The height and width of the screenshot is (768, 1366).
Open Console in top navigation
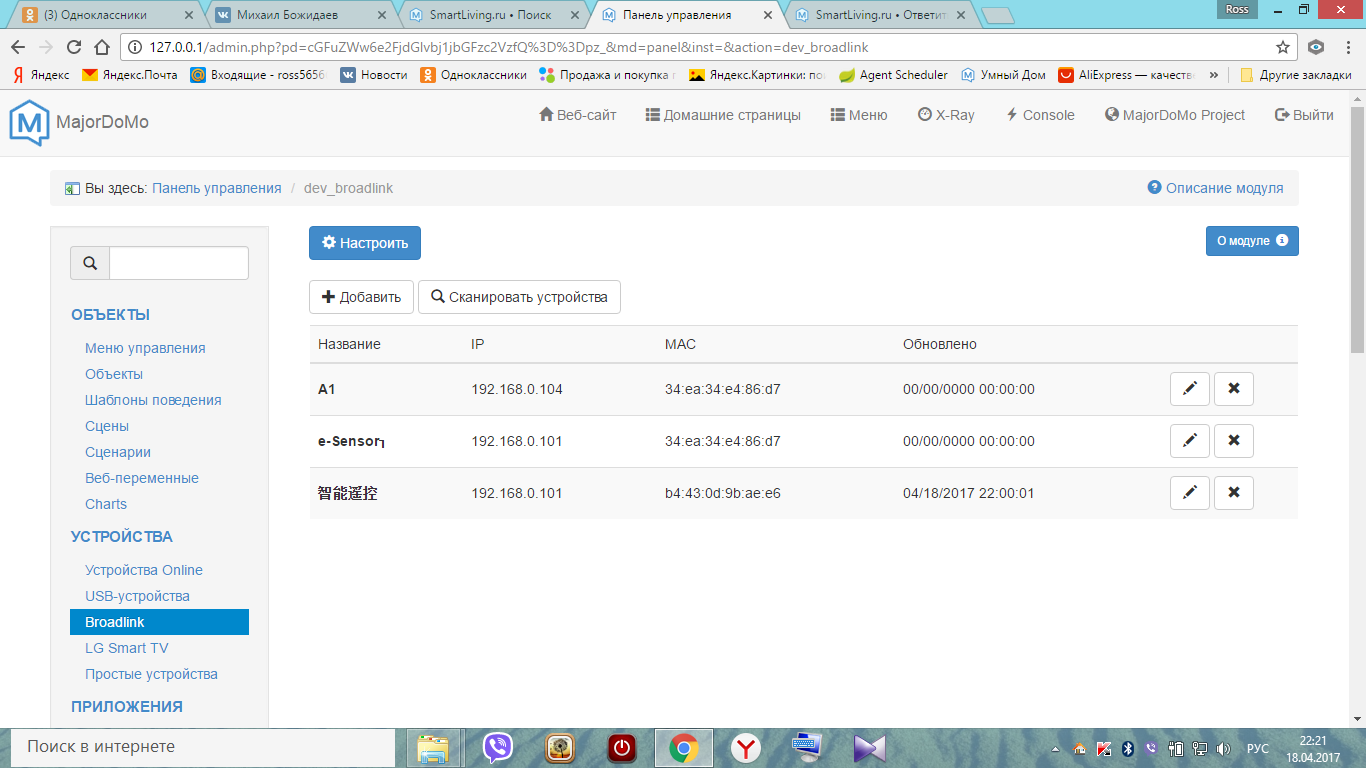click(1040, 115)
